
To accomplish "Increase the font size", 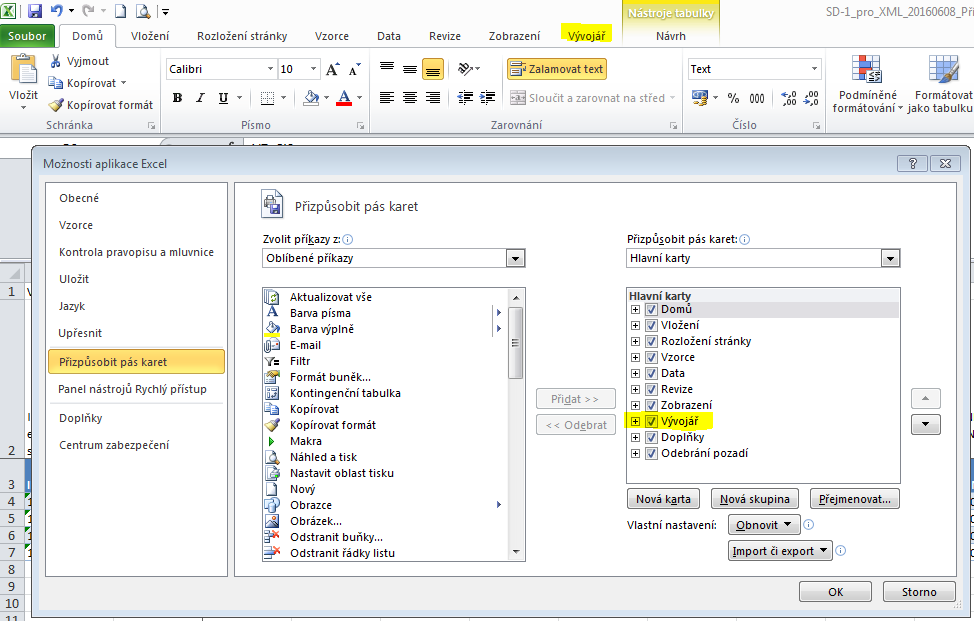I will tap(332, 69).
